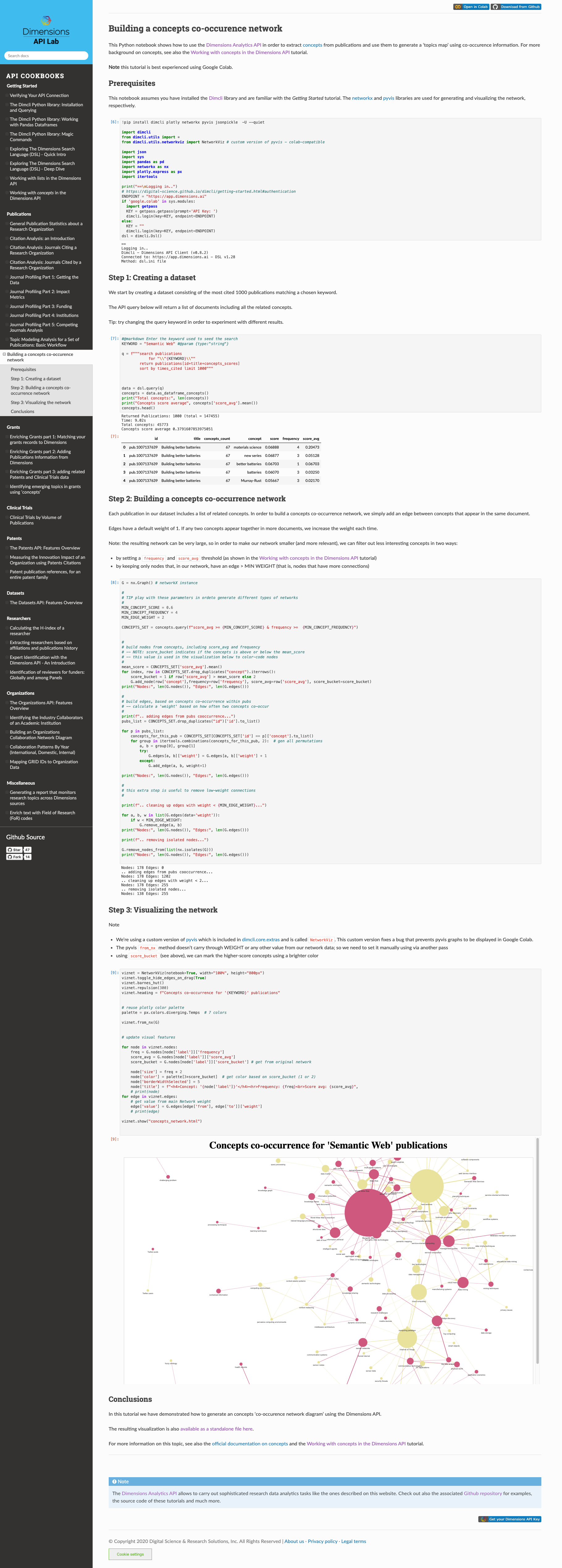
Task: Open the 'Github repository' link in Note box
Action: (483, 1493)
